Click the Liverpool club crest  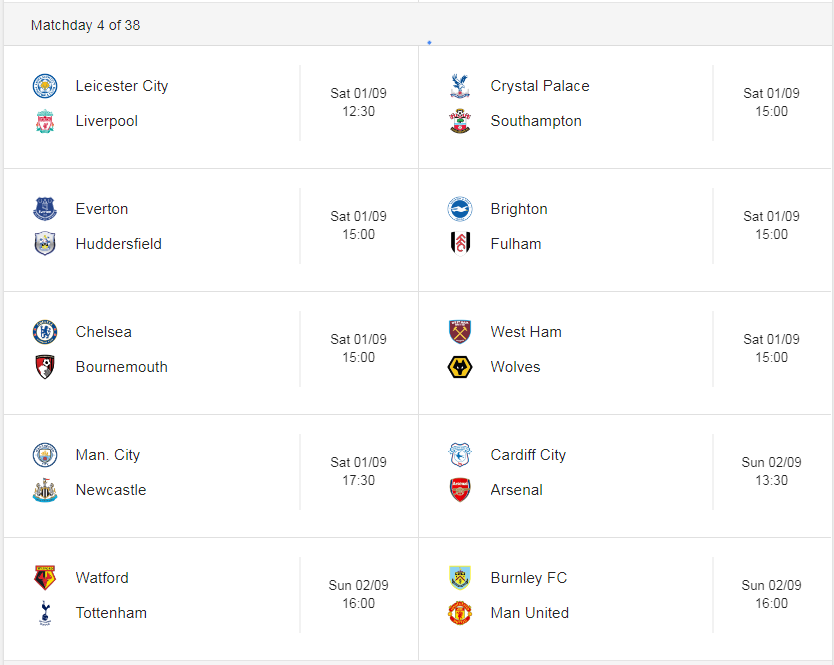[45, 121]
